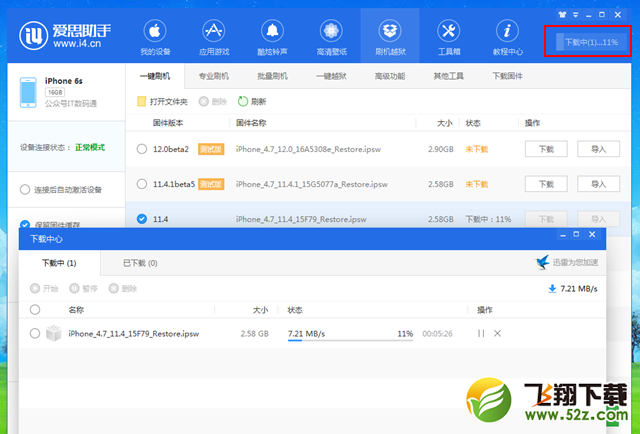Click 开始 start button in download center
The height and width of the screenshot is (434, 640).
click(x=44, y=289)
